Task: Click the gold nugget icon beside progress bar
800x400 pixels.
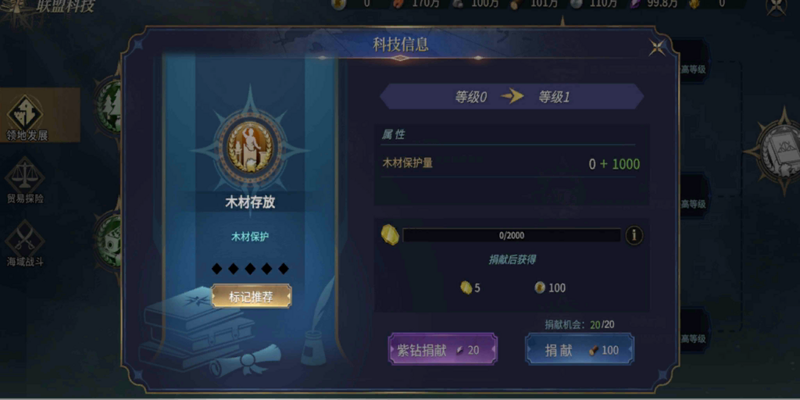Action: [x=390, y=235]
